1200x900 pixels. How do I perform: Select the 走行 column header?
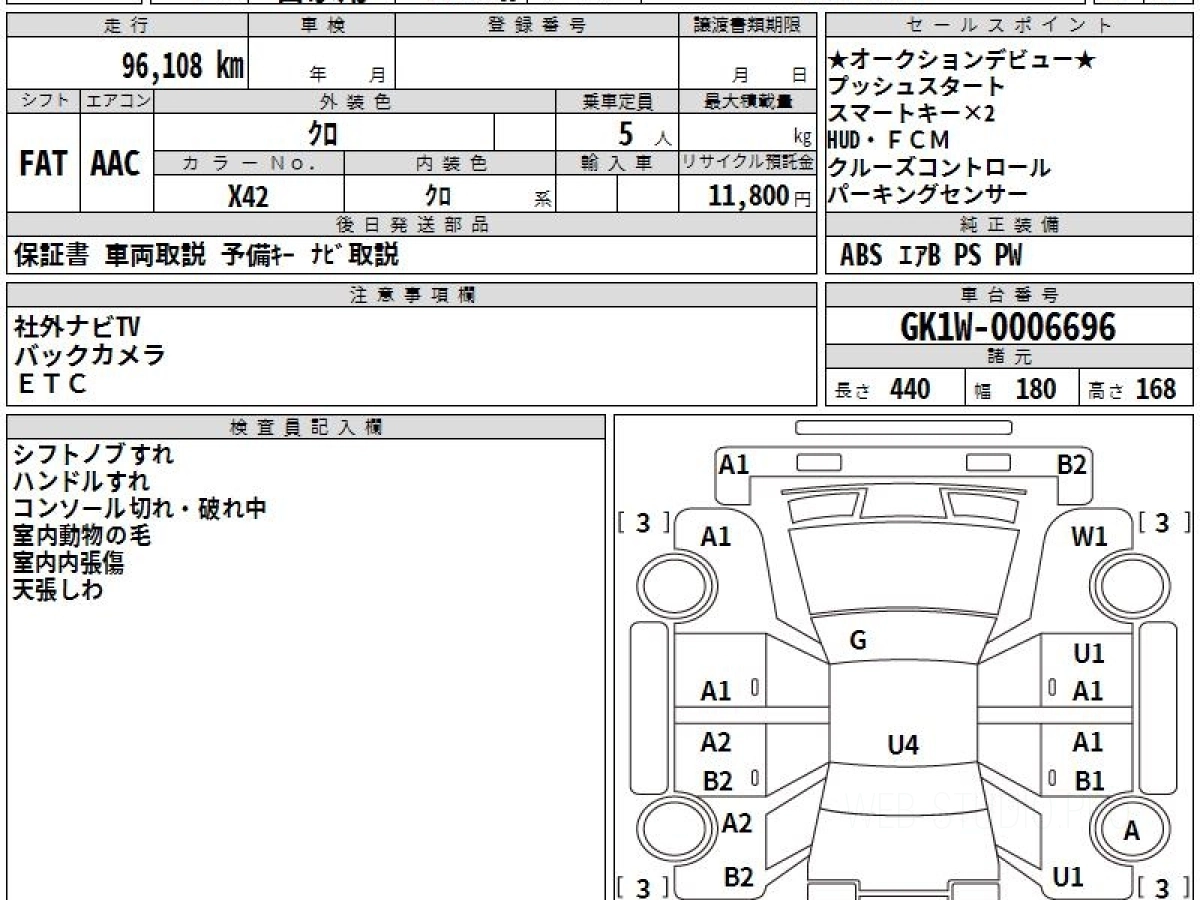pos(127,26)
